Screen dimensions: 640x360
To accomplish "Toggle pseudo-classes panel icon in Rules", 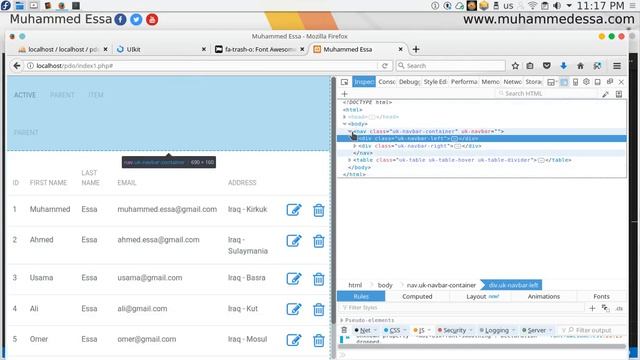I will [605, 308].
